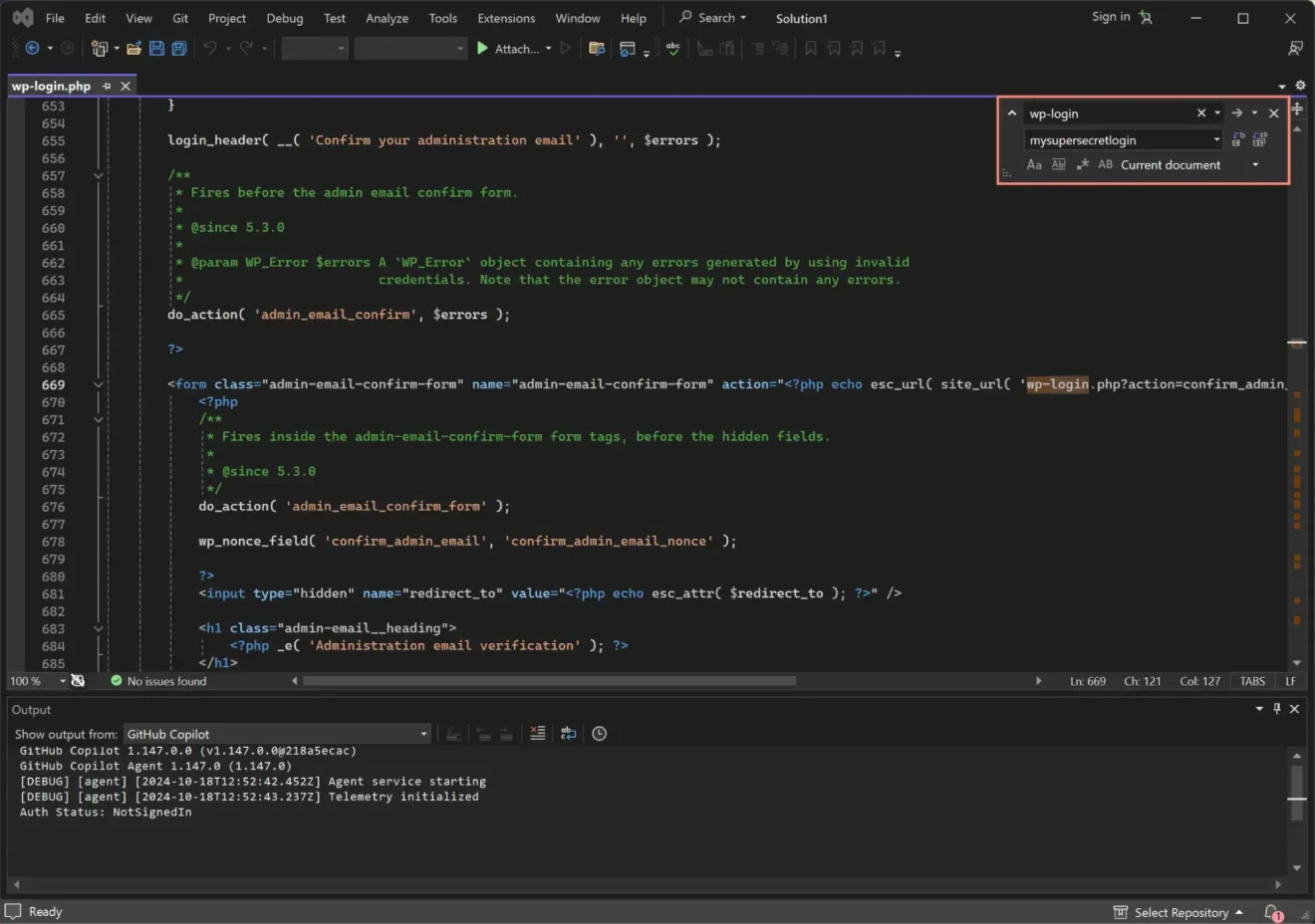Click the Attach... button label
This screenshot has width=1315, height=924.
point(517,49)
